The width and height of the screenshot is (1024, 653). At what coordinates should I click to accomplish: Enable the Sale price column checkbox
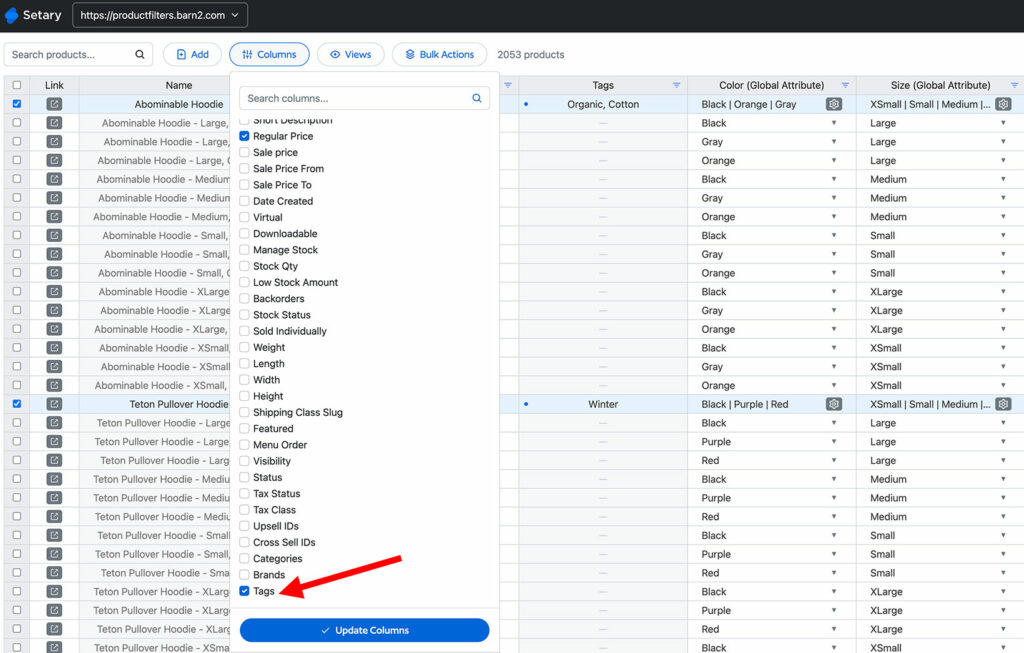click(x=244, y=152)
